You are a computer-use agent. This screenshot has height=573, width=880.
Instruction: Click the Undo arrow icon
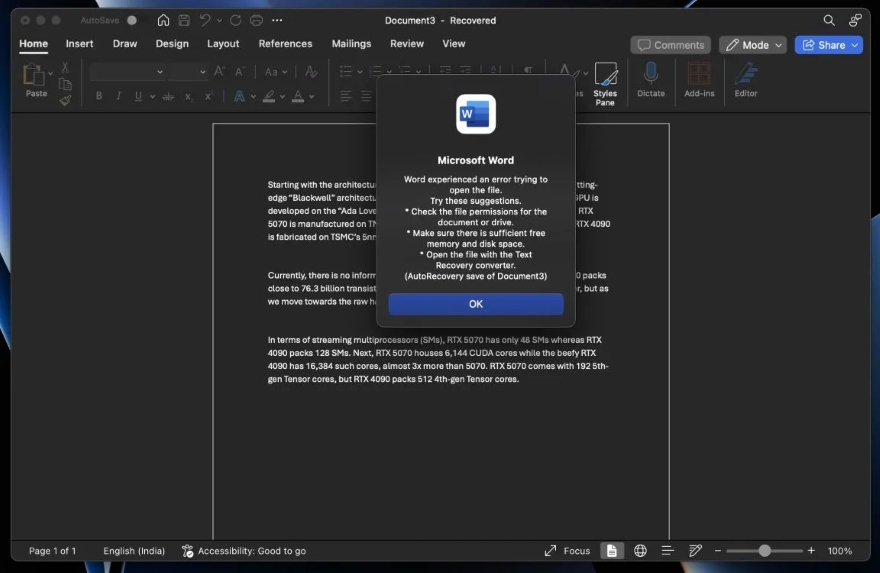205,20
